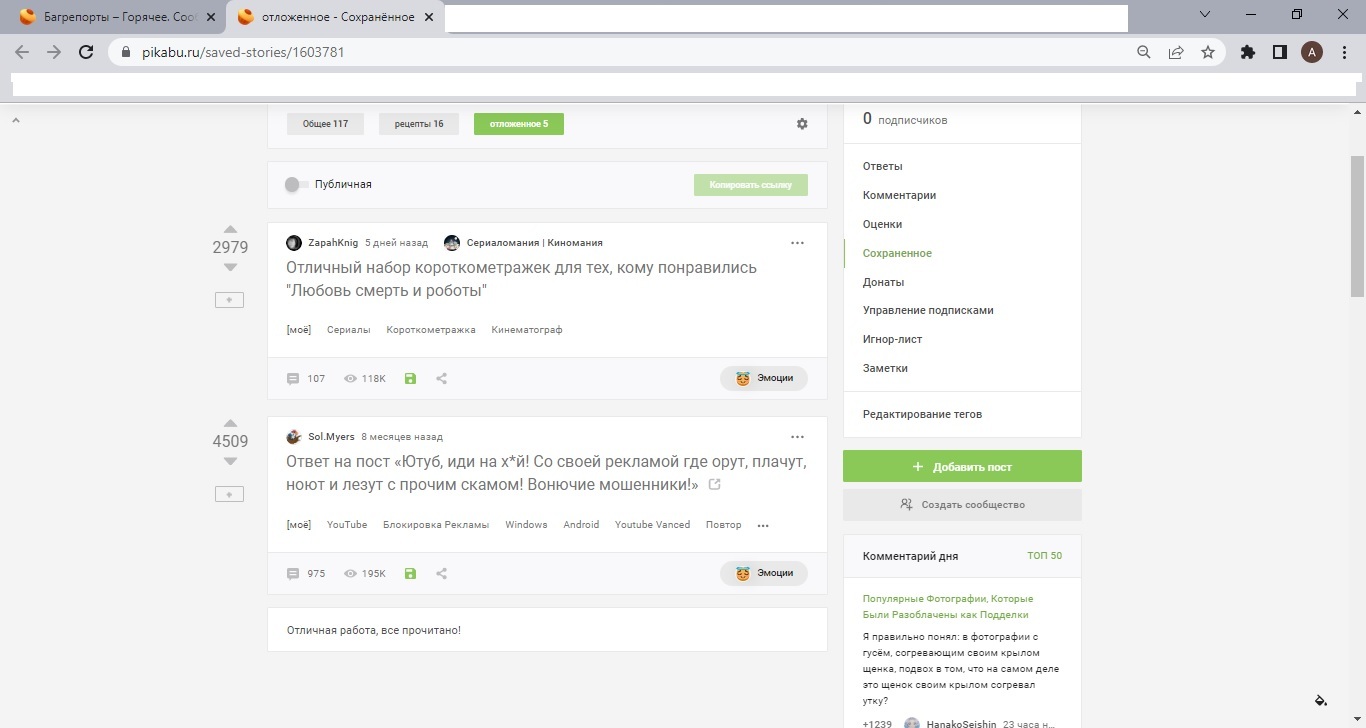Open Эмоции on the Sol.Myers post
The image size is (1366, 728).
point(764,573)
